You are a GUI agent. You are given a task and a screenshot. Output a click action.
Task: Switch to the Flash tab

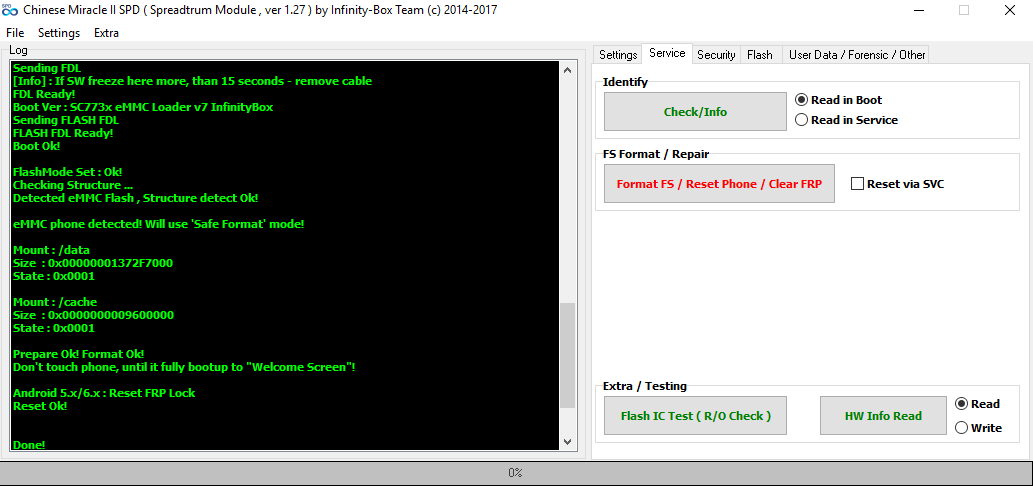point(760,55)
